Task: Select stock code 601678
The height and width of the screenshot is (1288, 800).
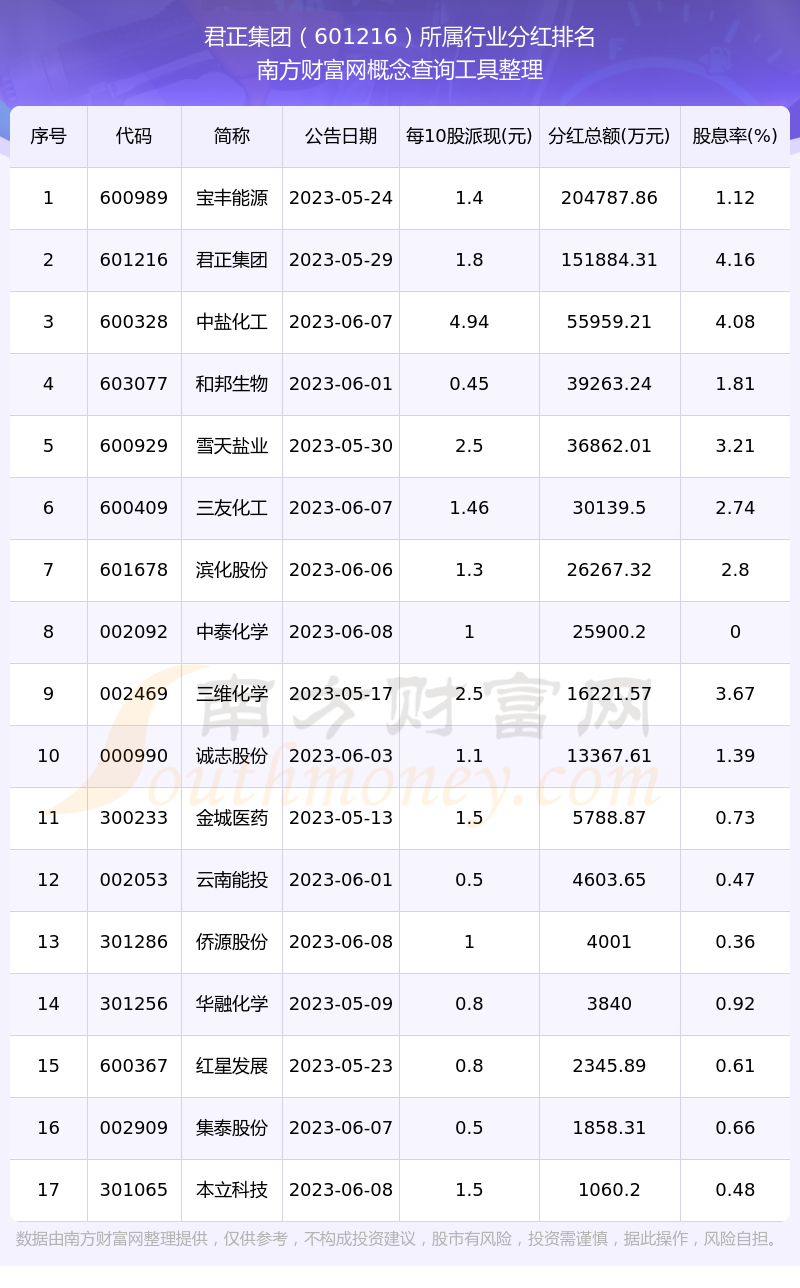Action: (134, 570)
